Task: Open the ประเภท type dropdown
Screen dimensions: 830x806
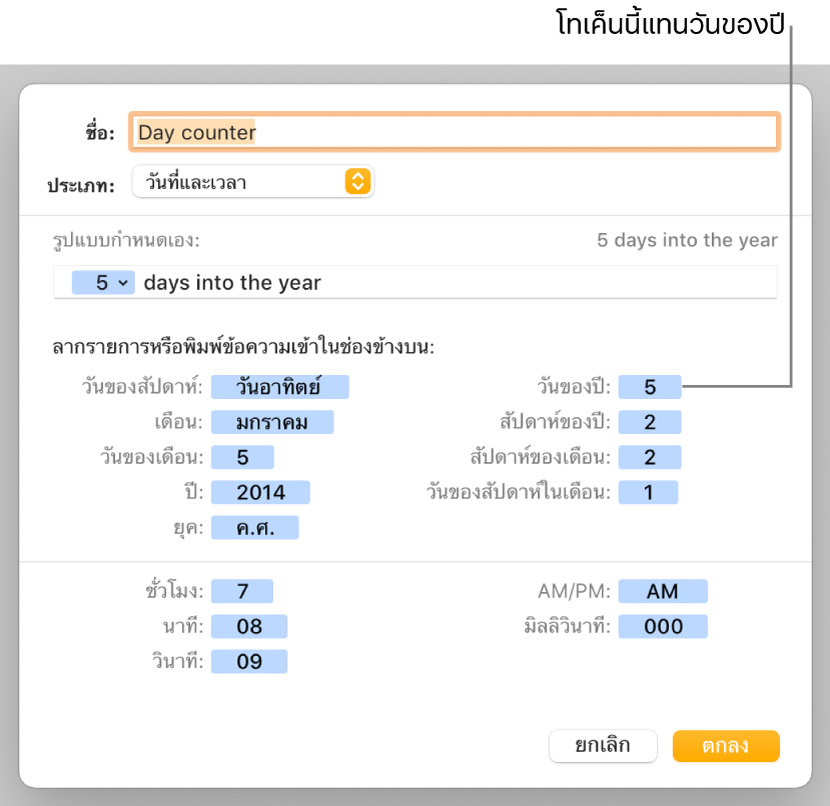Action: tap(253, 182)
